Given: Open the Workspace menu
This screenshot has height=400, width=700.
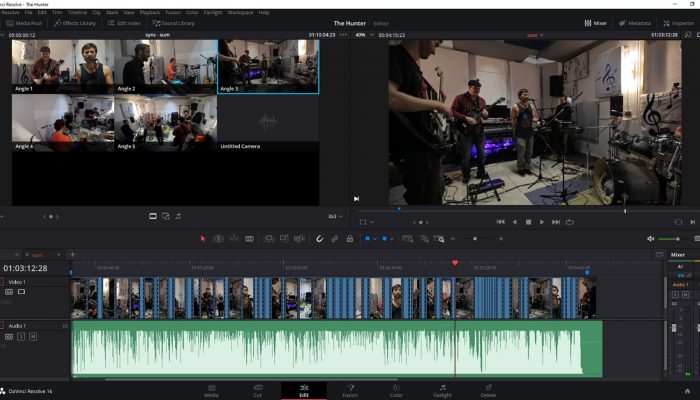Looking at the screenshot, I should pos(240,12).
